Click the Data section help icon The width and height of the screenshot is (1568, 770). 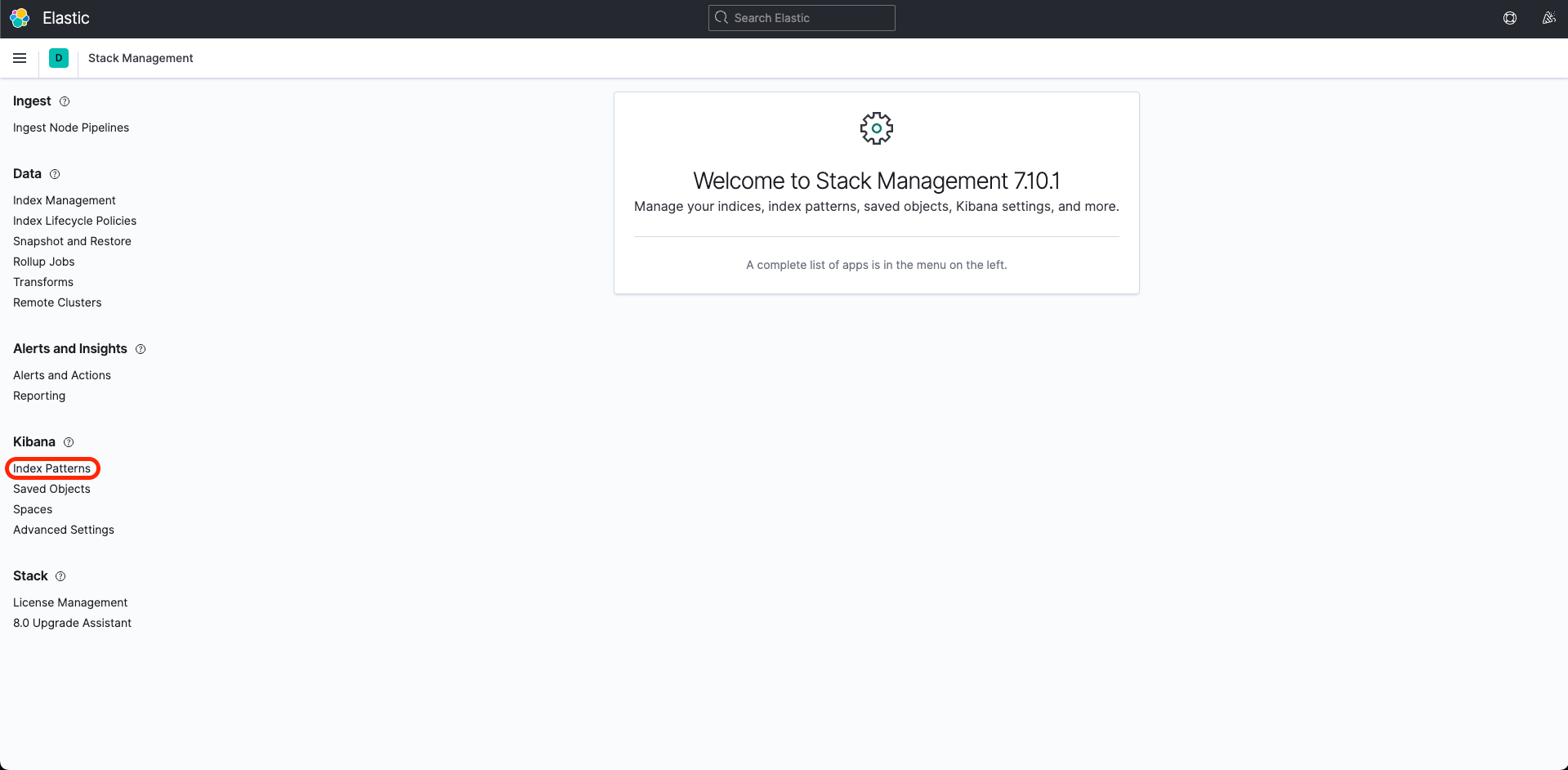(x=55, y=174)
